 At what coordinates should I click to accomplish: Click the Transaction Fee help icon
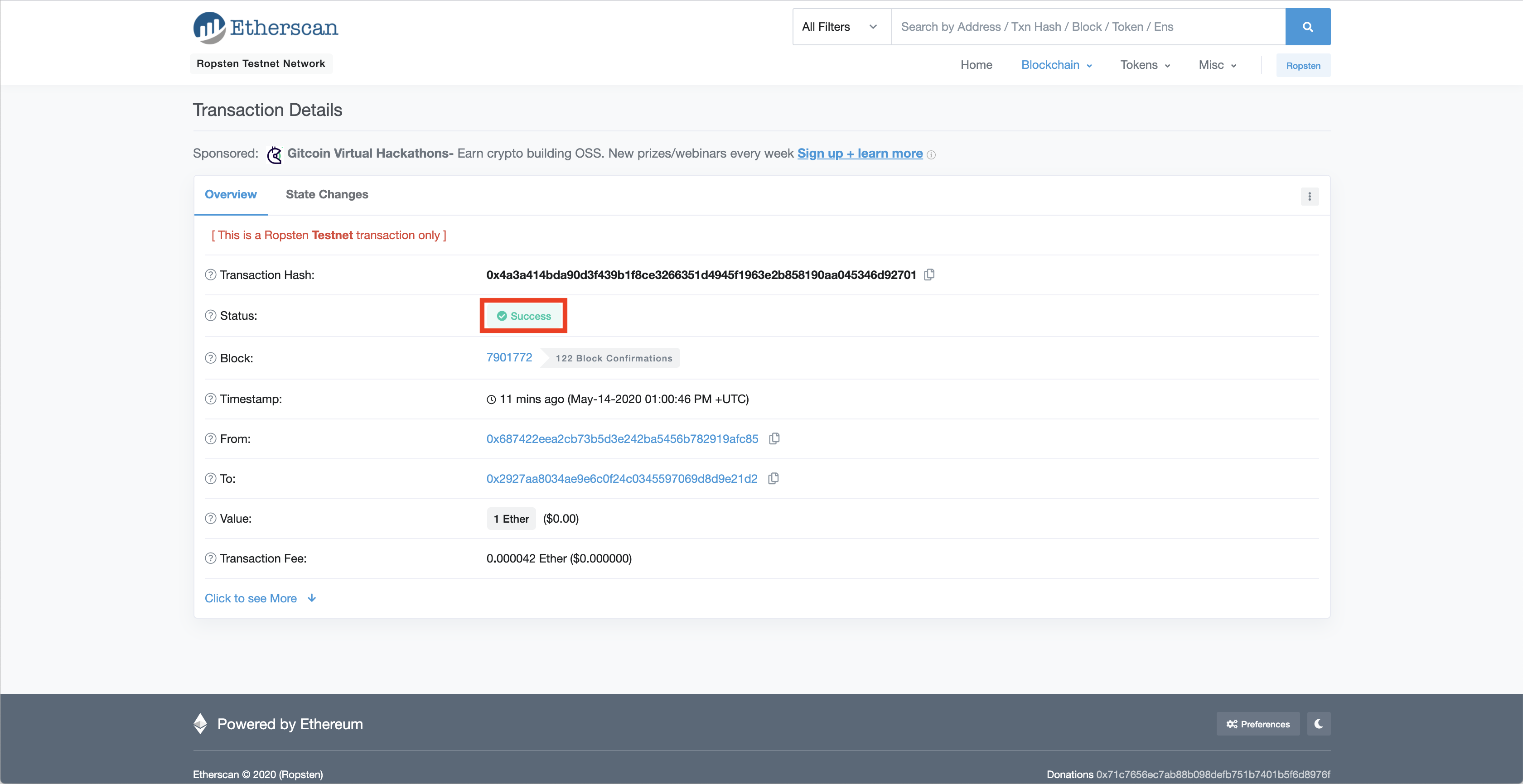[210, 558]
